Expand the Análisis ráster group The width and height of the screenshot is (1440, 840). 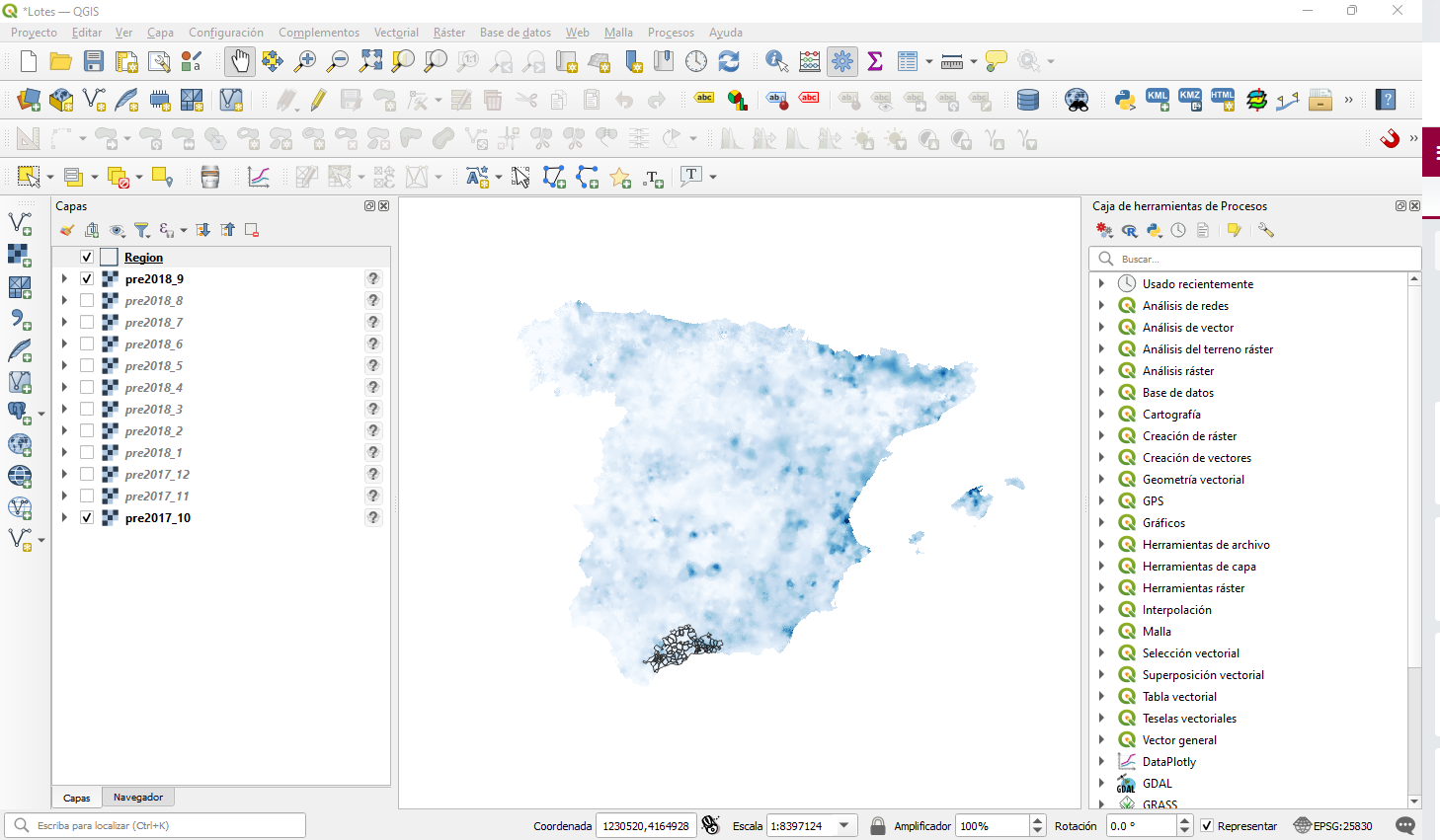pos(1103,370)
